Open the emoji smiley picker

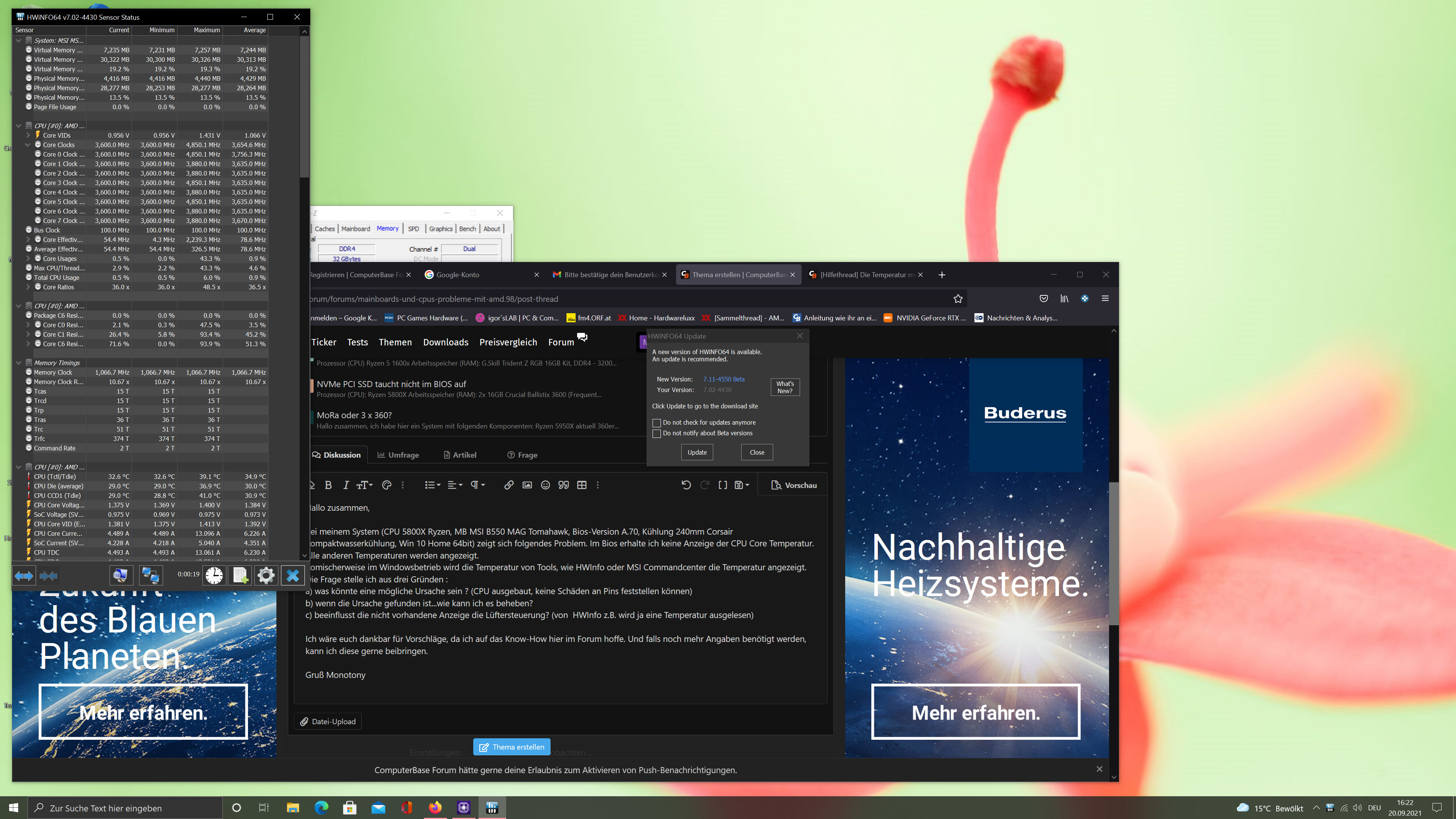click(x=546, y=485)
